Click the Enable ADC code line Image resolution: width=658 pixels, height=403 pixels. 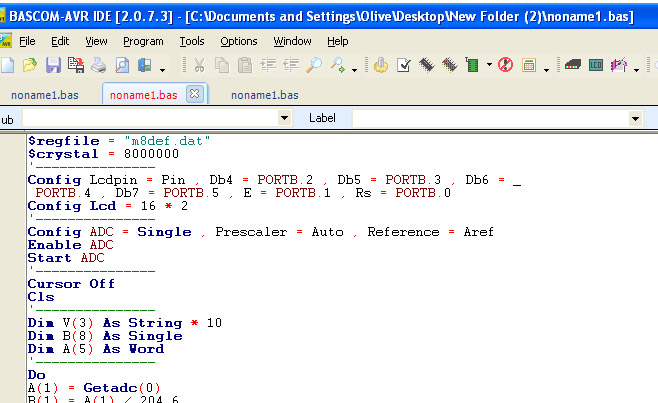[70, 245]
